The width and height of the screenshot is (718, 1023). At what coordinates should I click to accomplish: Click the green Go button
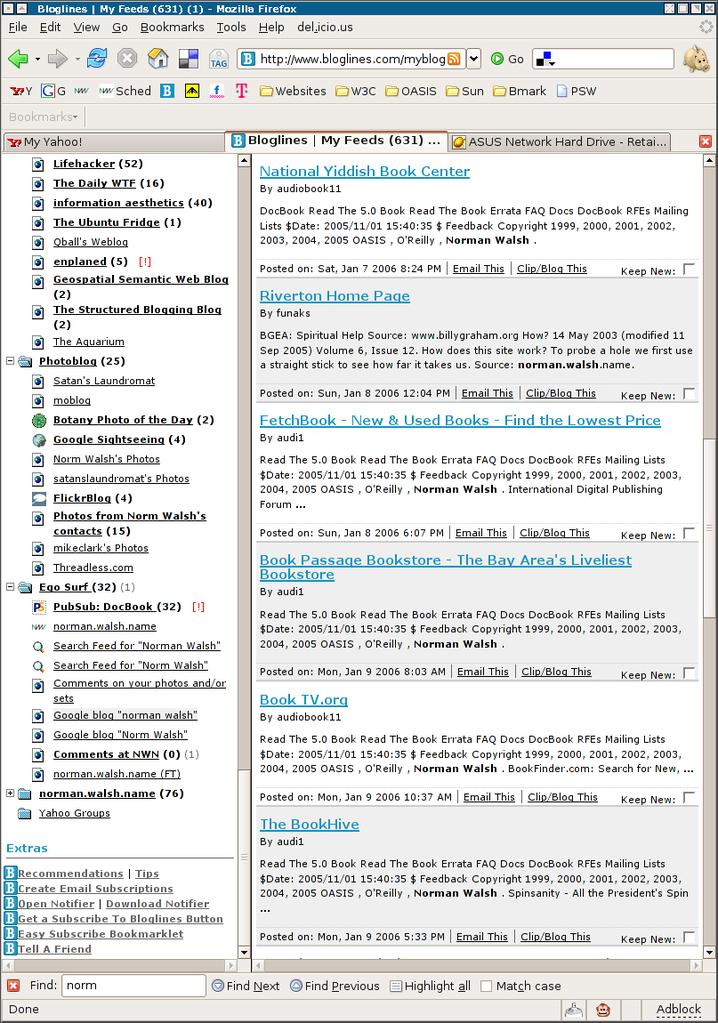pyautogui.click(x=507, y=59)
